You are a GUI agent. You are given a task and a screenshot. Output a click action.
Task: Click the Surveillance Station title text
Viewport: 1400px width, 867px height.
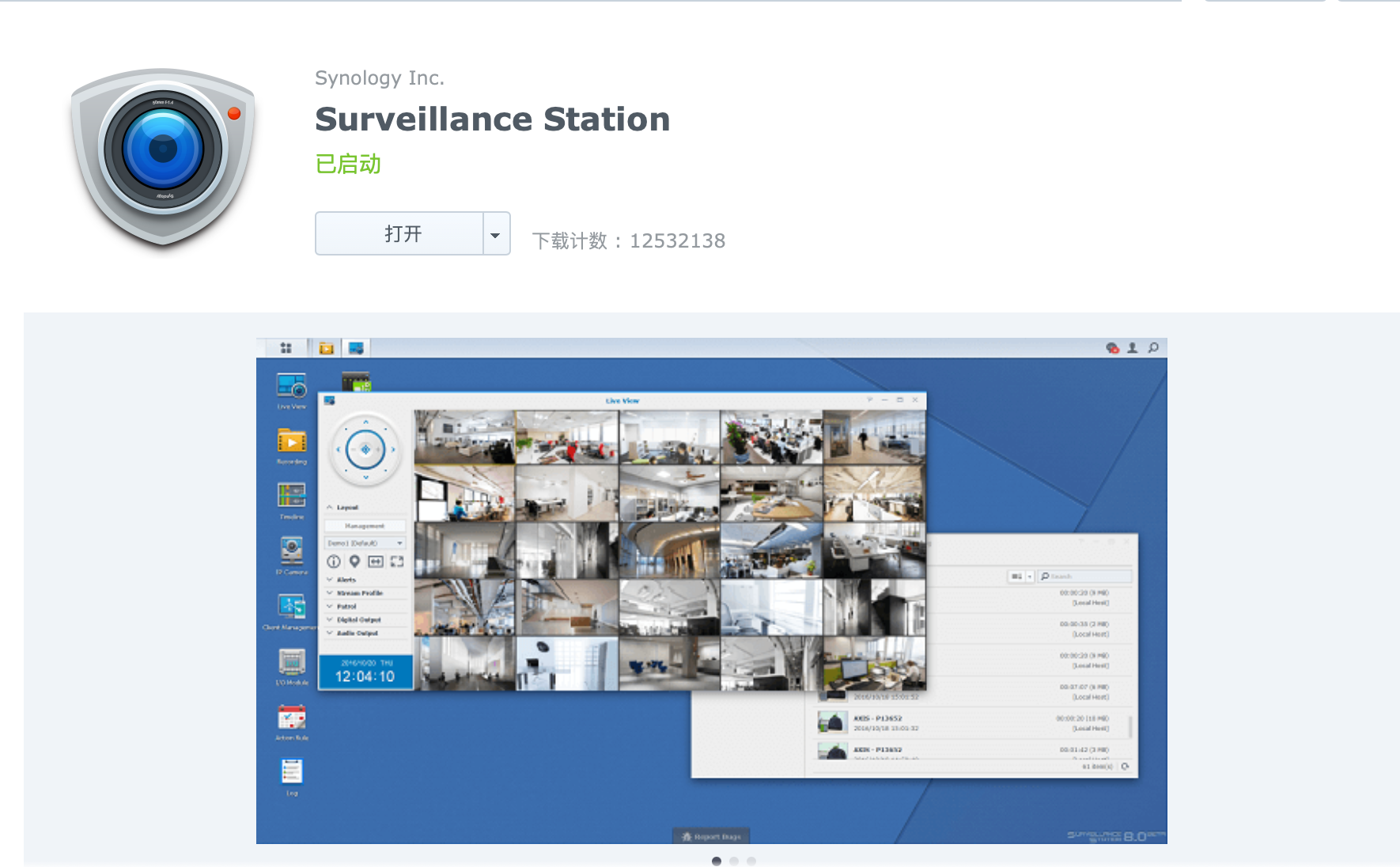492,119
